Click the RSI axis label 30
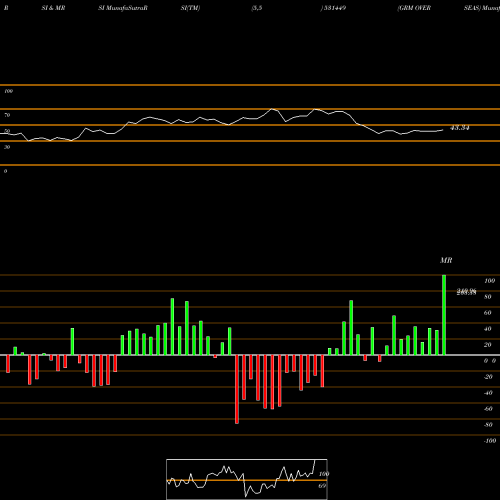 point(7,147)
